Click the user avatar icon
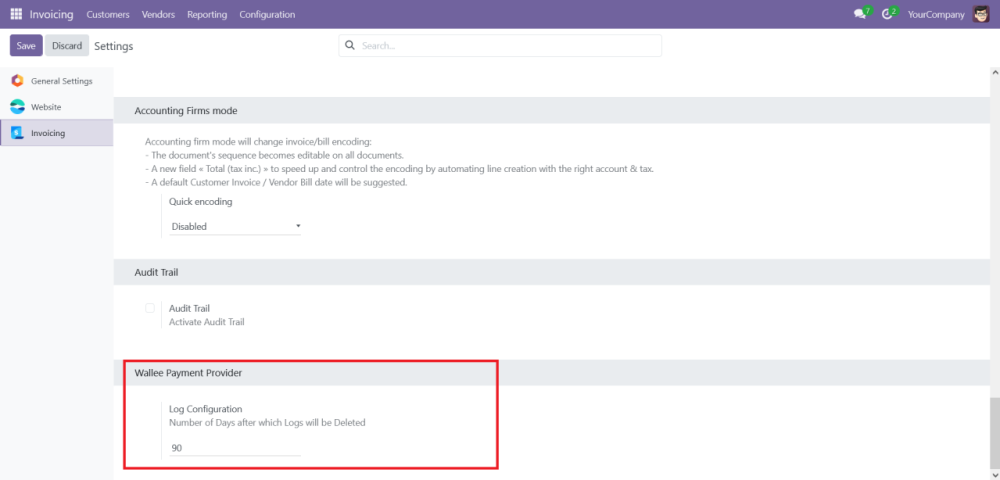 click(980, 14)
